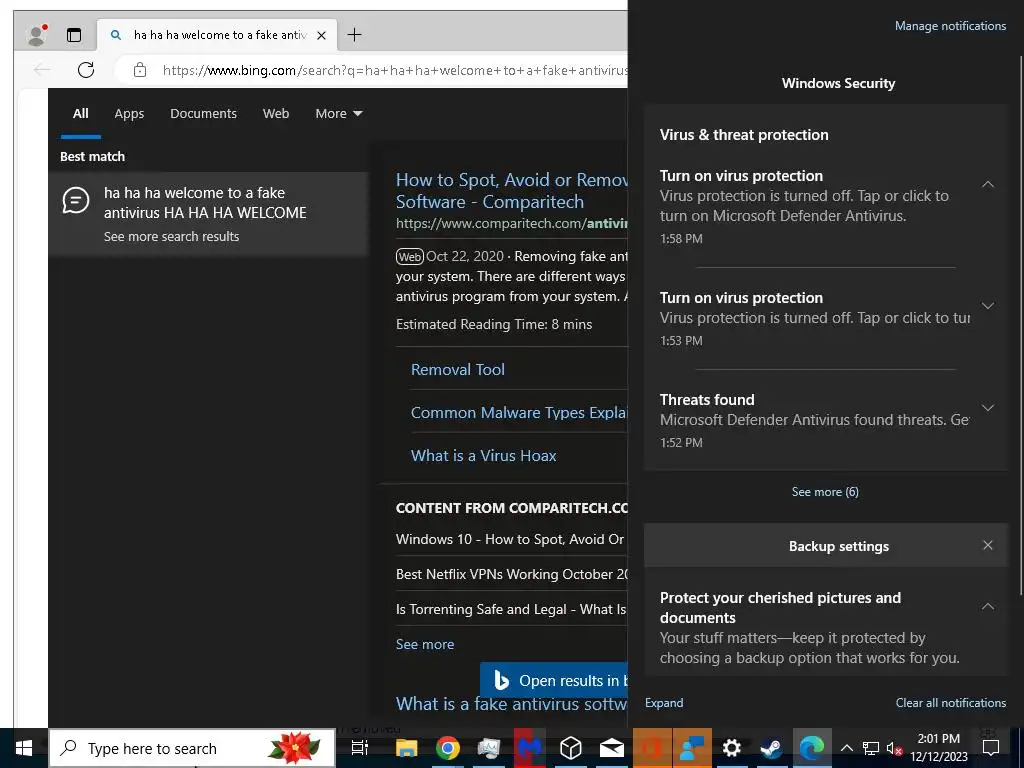This screenshot has height=768, width=1024.
Task: Toggle the action center notification icon
Action: click(991, 748)
